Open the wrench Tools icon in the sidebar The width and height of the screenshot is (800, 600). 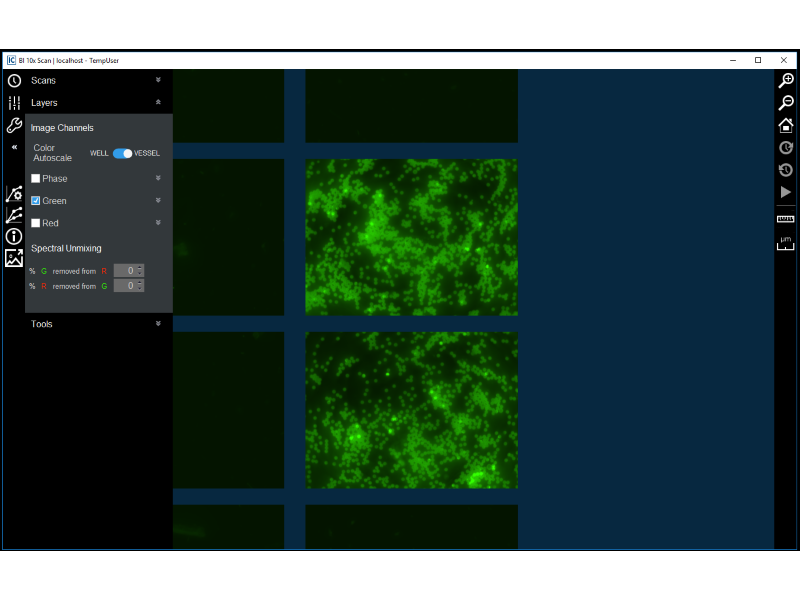point(14,125)
